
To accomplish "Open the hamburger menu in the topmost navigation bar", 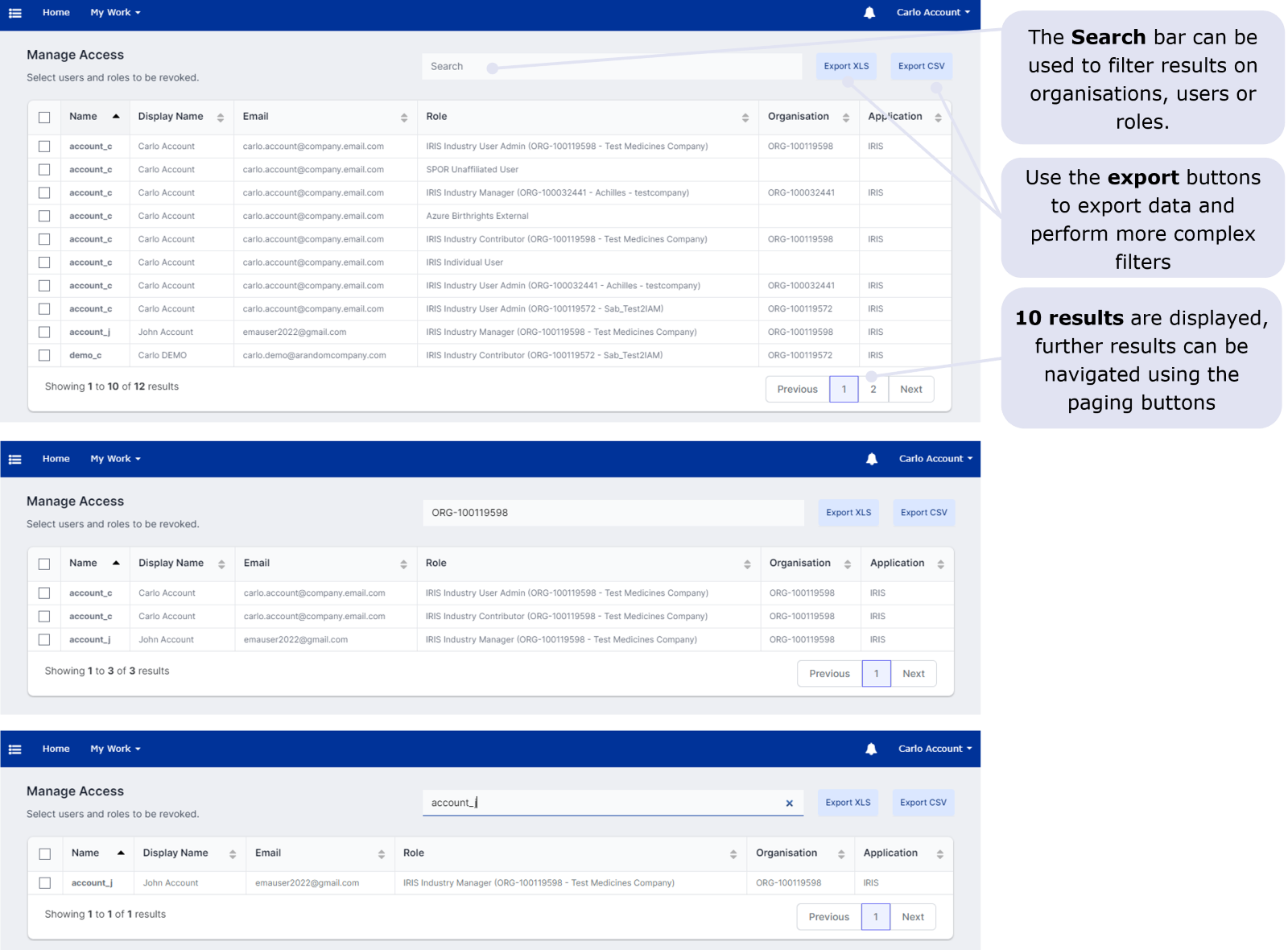I will pos(14,13).
